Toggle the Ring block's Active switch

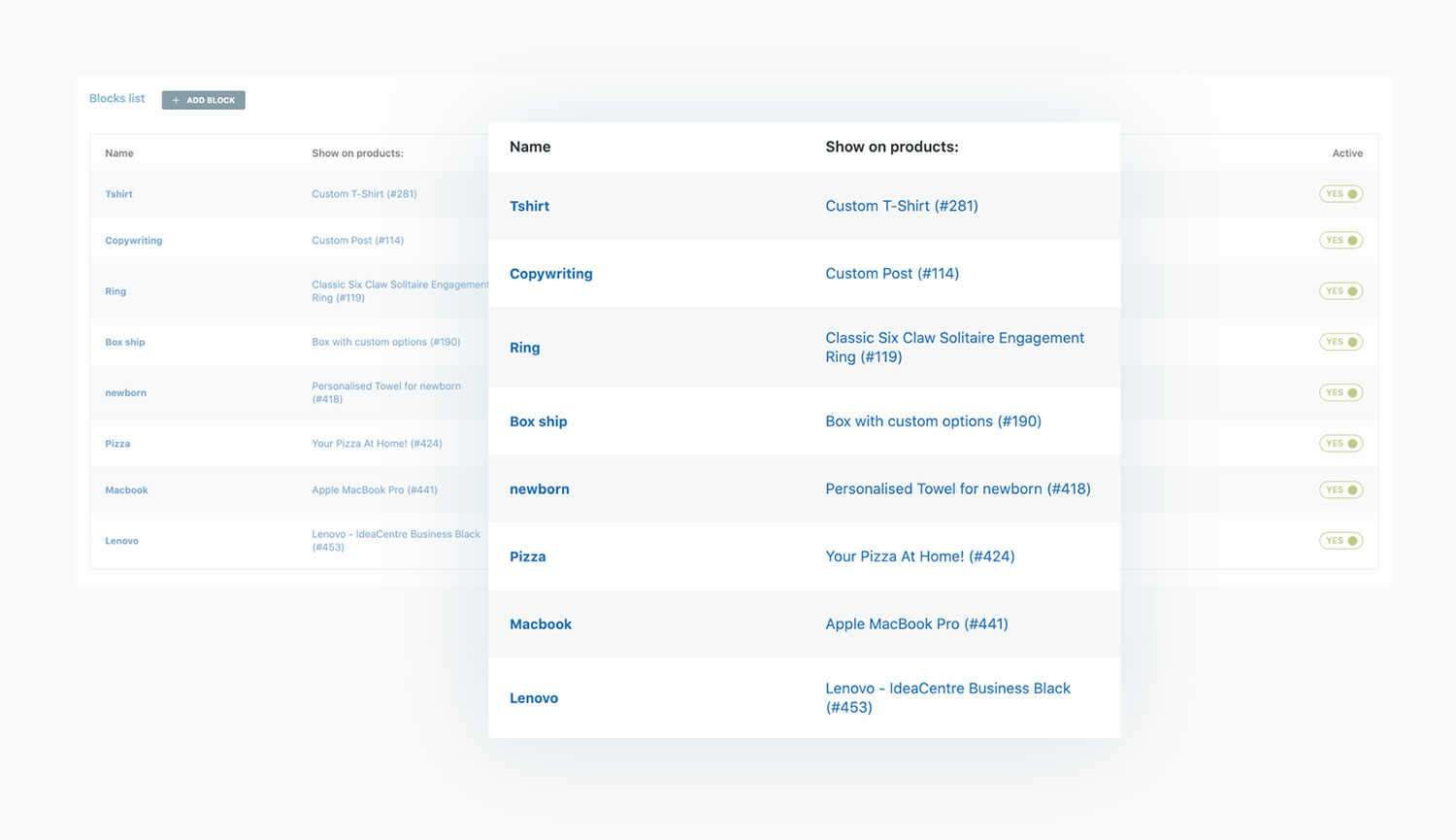(1340, 291)
